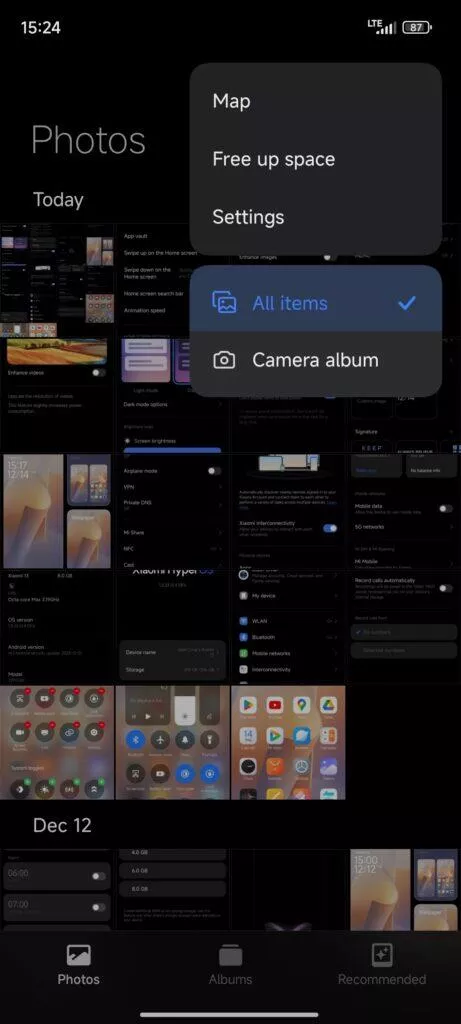
Task: Open the Dec 12 alarm list thumbnail
Action: (x=57, y=889)
